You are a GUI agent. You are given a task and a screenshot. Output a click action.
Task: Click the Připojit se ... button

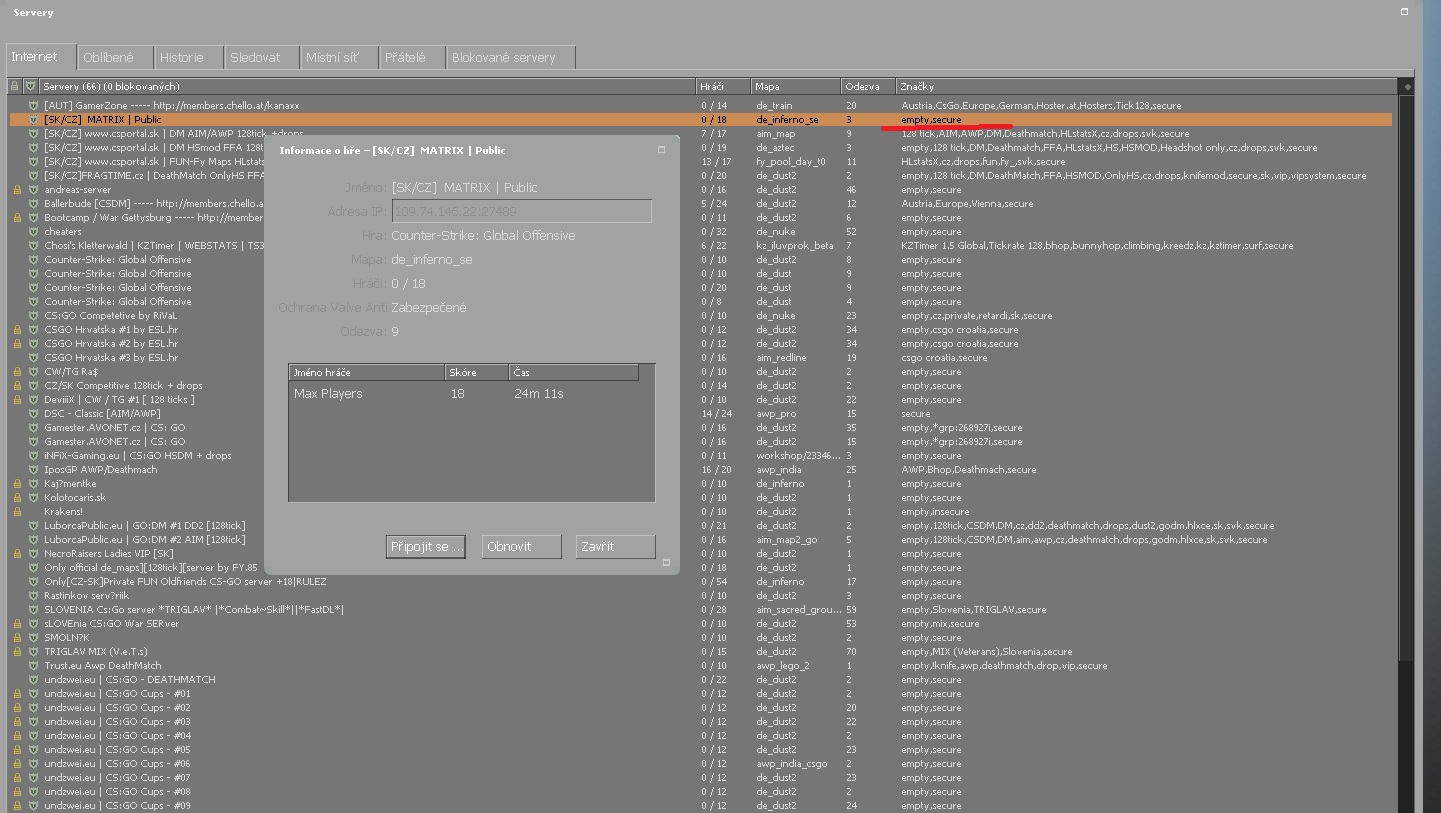[x=425, y=547]
